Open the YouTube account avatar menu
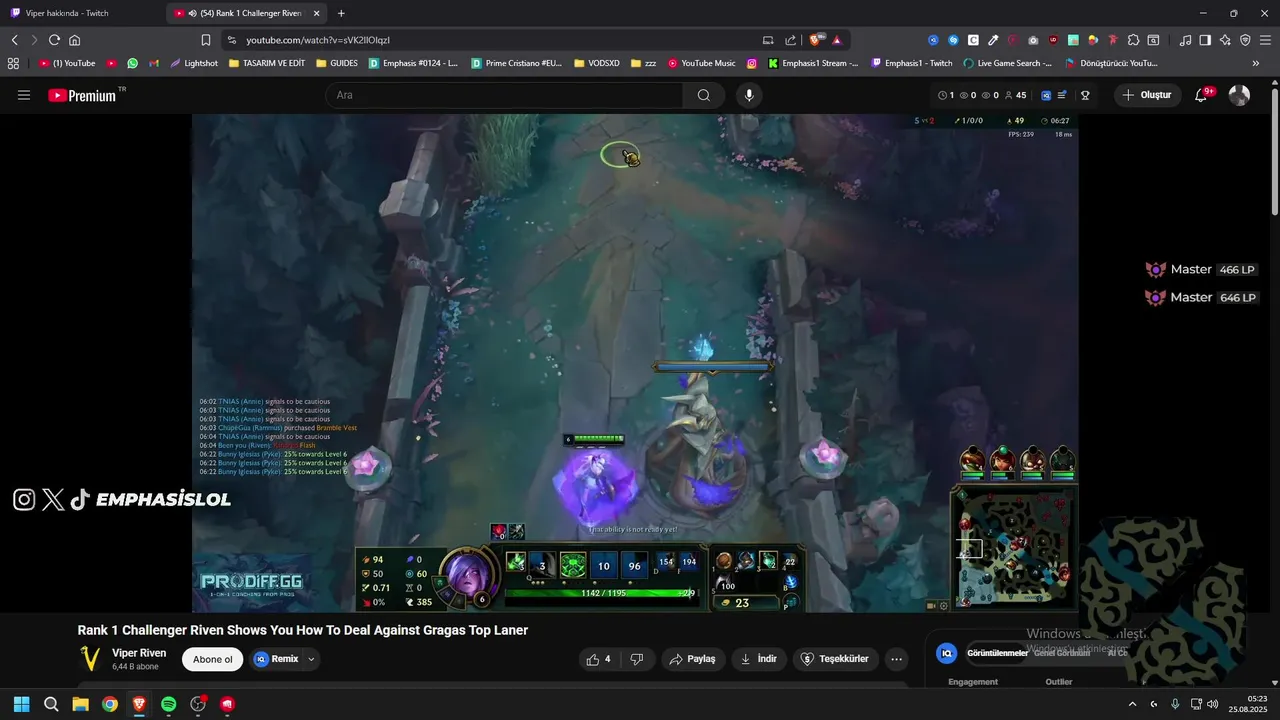Screen dimensions: 1280x720 [1239, 95]
